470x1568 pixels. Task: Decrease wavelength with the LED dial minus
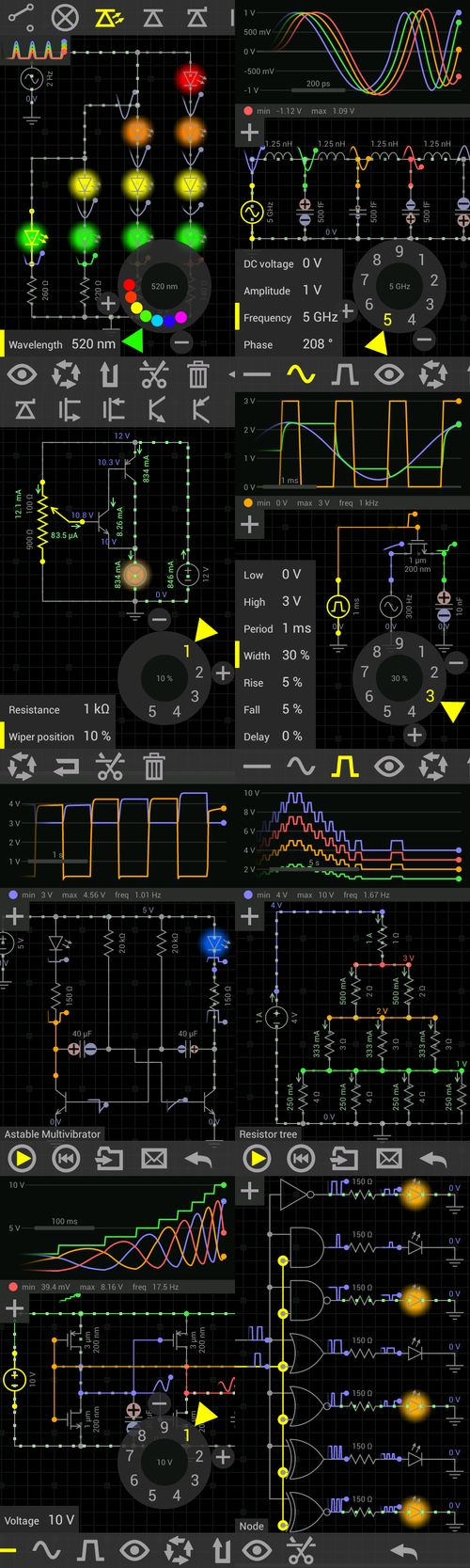[181, 341]
